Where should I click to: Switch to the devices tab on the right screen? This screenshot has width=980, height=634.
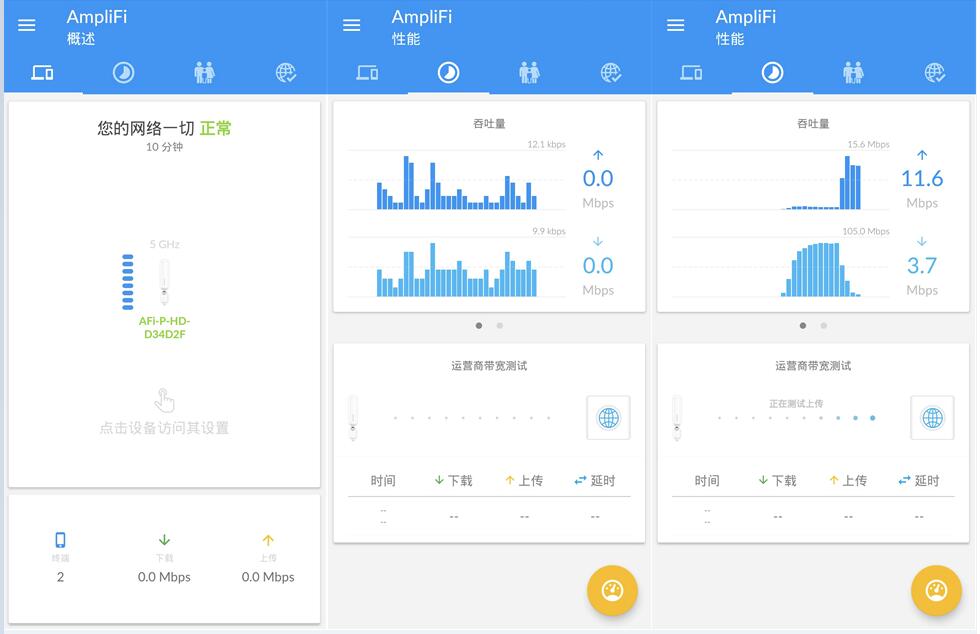coord(692,71)
